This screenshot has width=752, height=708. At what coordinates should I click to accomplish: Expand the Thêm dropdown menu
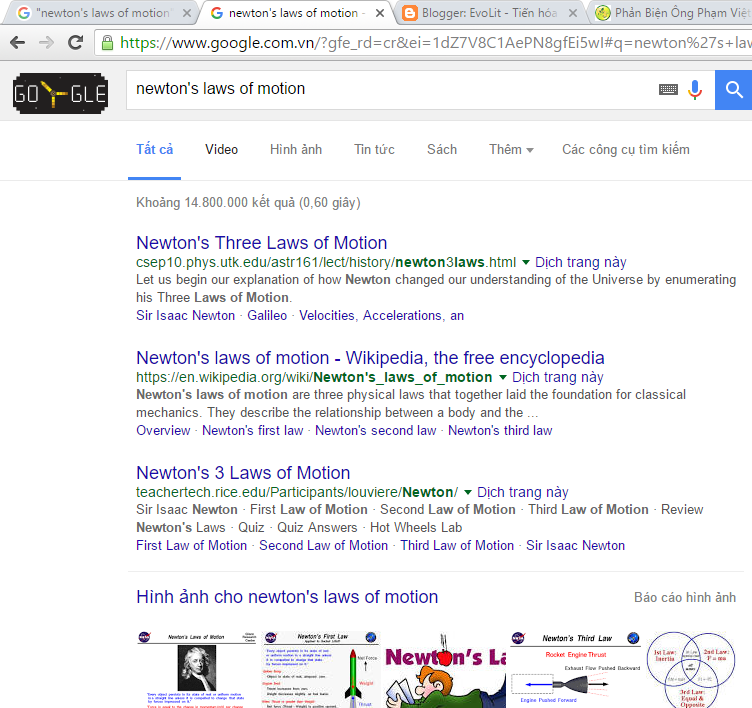(511, 150)
